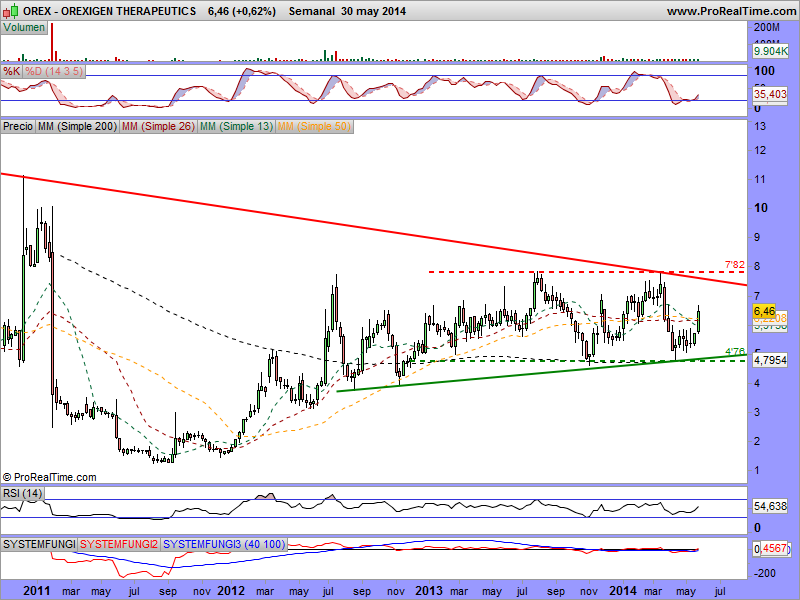Click the 4,7954 moving average value

point(770,360)
